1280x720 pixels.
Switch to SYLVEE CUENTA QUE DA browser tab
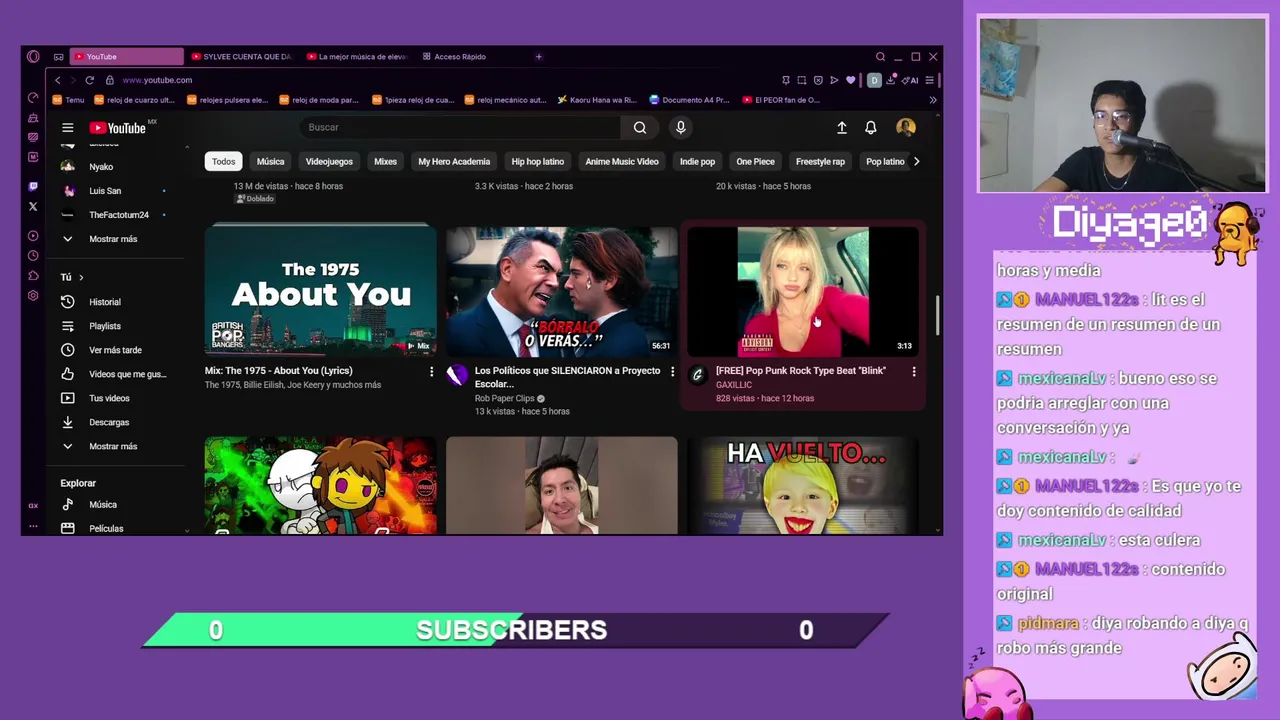click(241, 57)
